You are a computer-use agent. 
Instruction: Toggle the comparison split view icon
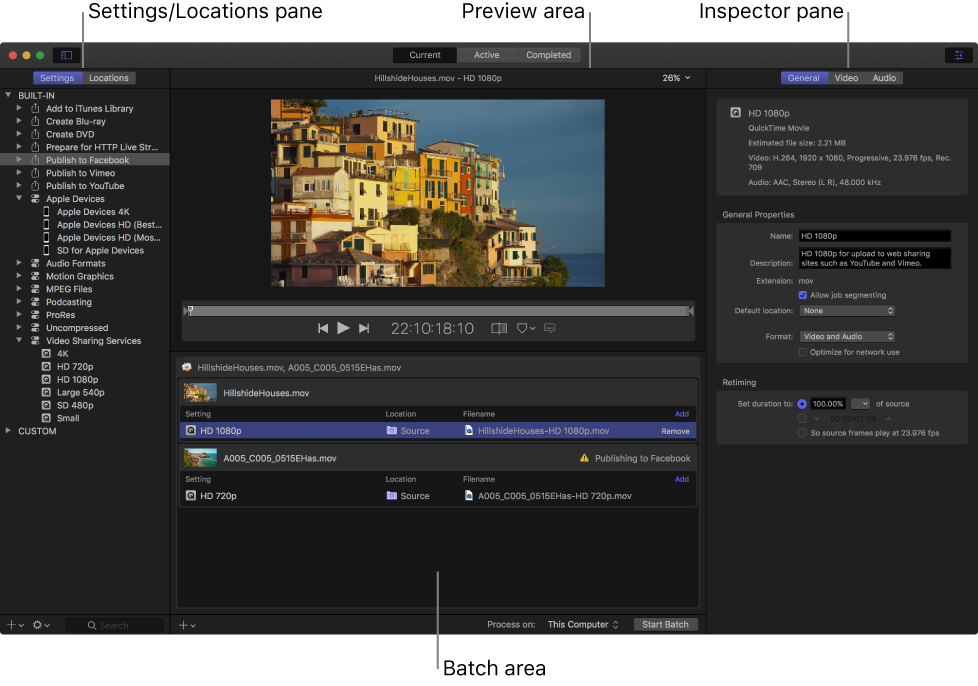[x=499, y=328]
